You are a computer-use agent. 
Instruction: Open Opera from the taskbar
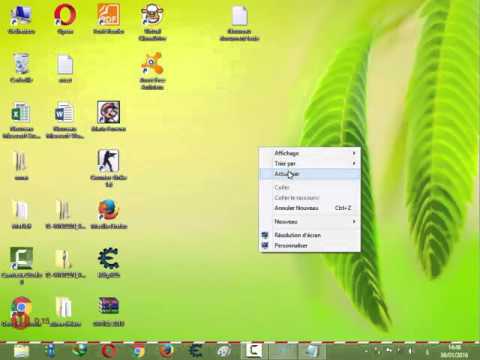pos(109,351)
